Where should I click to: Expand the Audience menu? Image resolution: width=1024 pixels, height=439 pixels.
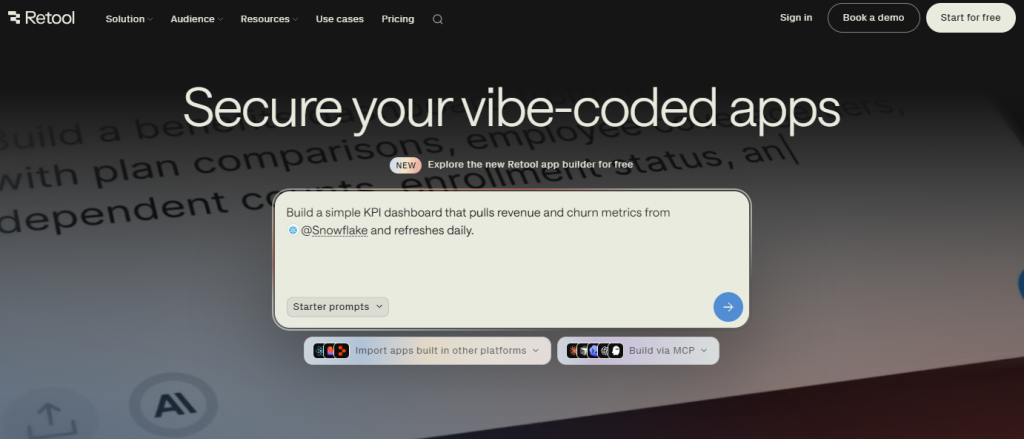tap(197, 19)
